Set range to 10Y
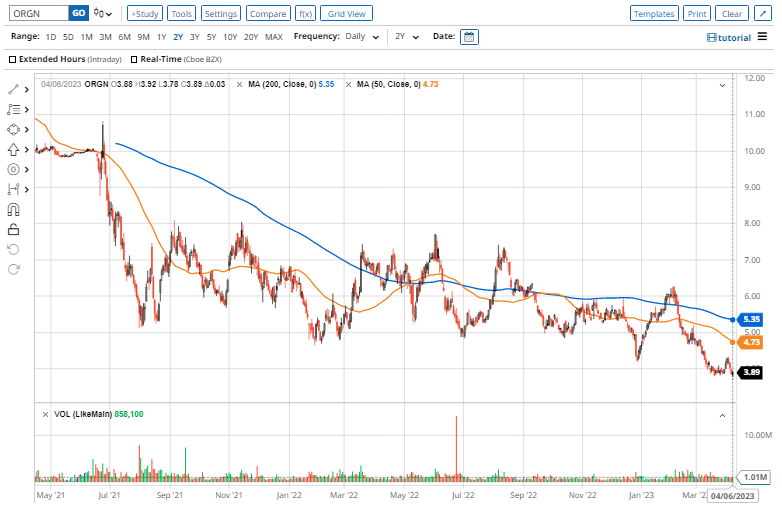This screenshot has width=782, height=516. [230, 37]
